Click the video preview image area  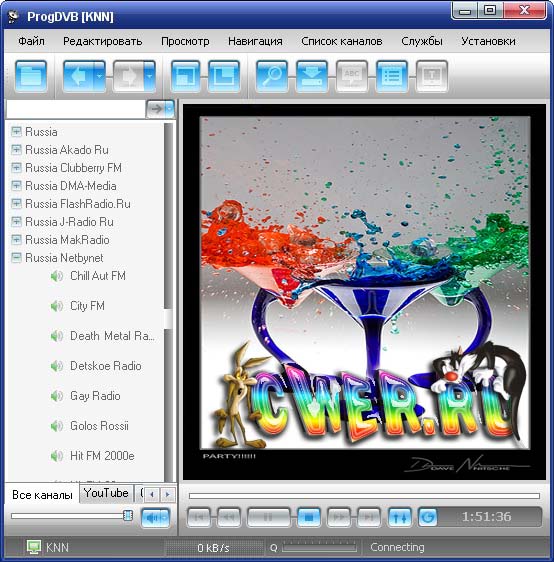point(364,292)
